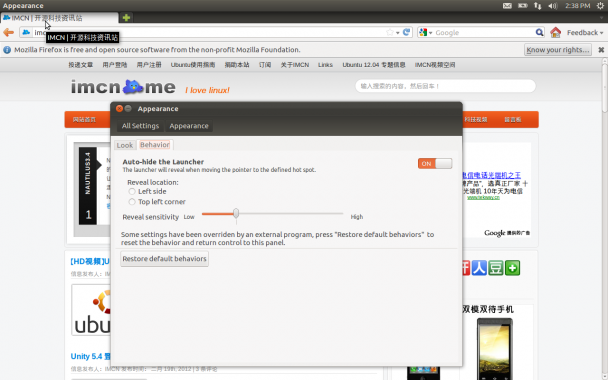Open the network indicator in top panel
Viewport: 608px width, 380px height.
click(x=537, y=5)
